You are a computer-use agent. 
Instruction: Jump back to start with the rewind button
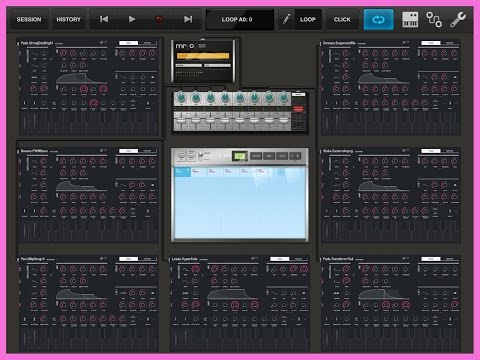point(104,19)
